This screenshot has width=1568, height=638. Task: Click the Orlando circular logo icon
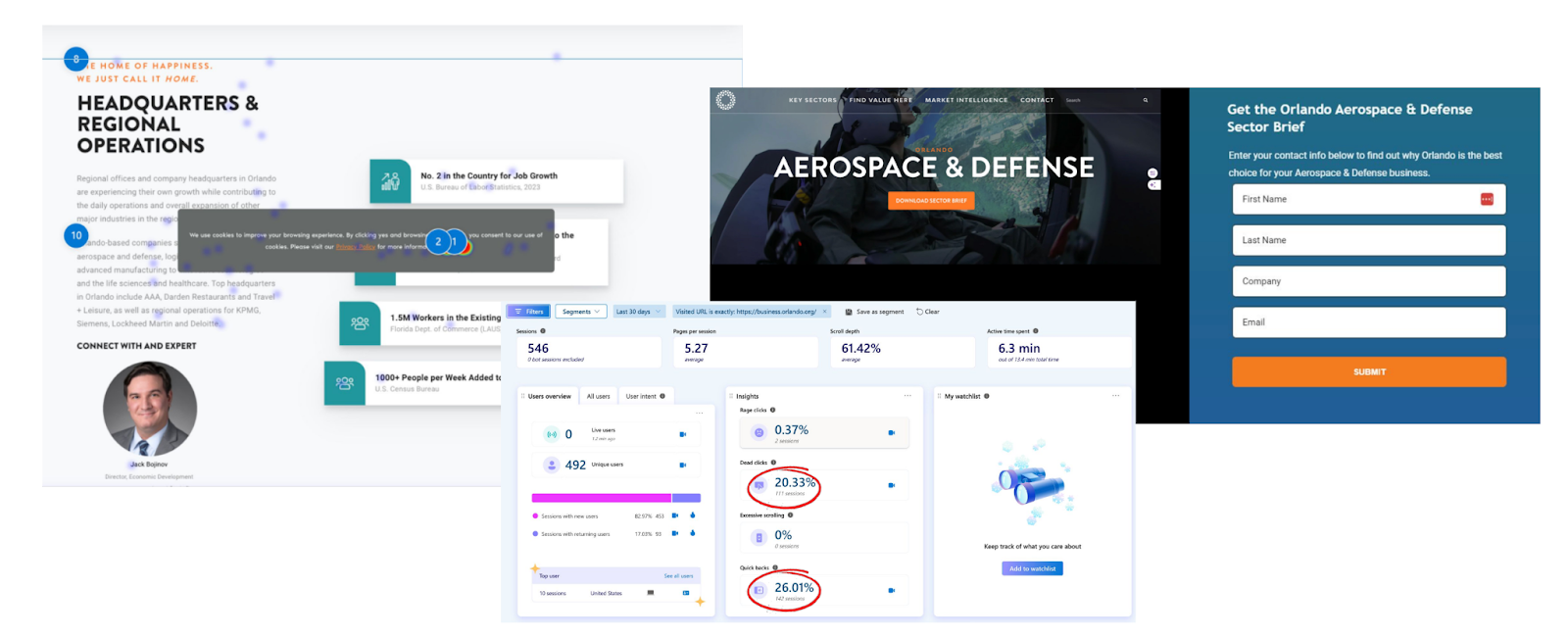click(725, 100)
